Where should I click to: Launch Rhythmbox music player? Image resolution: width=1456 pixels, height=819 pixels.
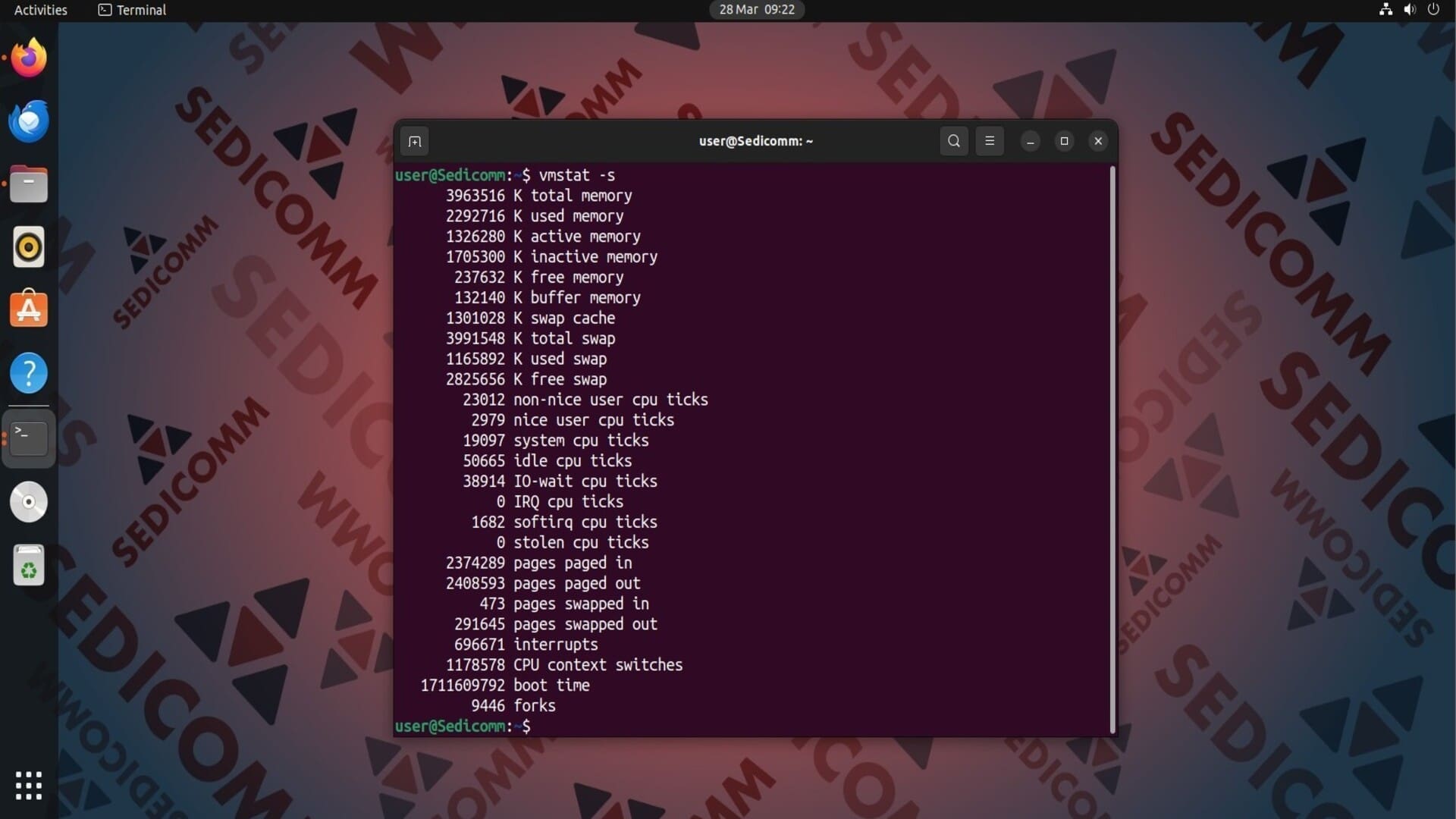pyautogui.click(x=29, y=247)
